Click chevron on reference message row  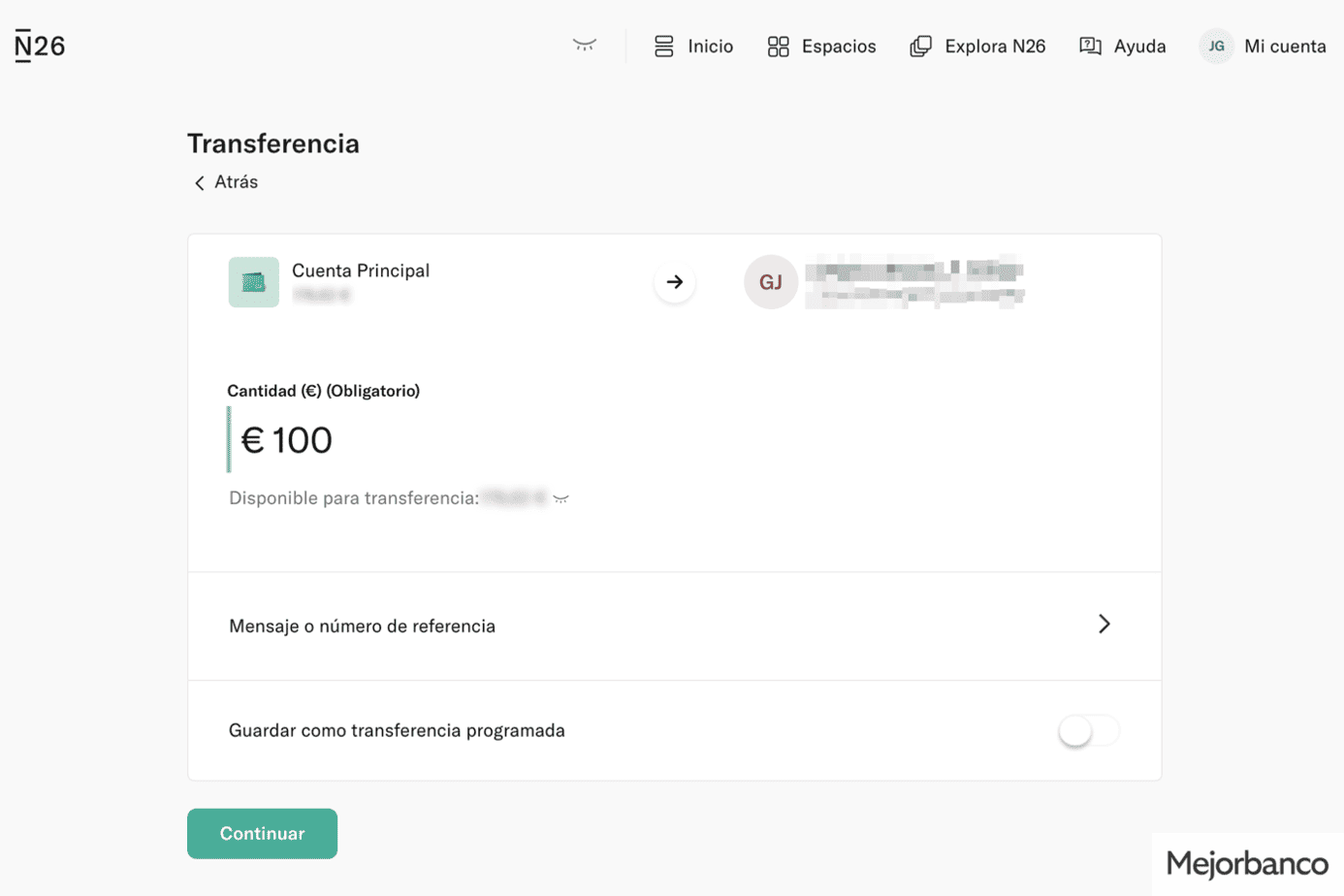pyautogui.click(x=1104, y=624)
